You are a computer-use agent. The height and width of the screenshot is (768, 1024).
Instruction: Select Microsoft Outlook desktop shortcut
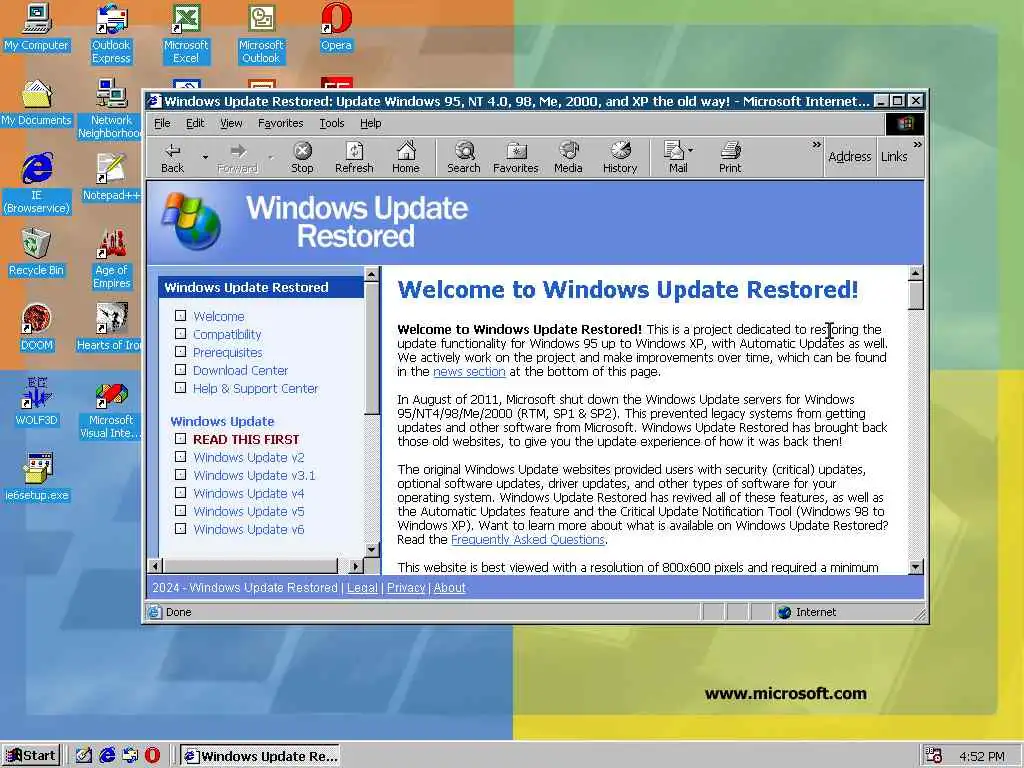pos(261,34)
